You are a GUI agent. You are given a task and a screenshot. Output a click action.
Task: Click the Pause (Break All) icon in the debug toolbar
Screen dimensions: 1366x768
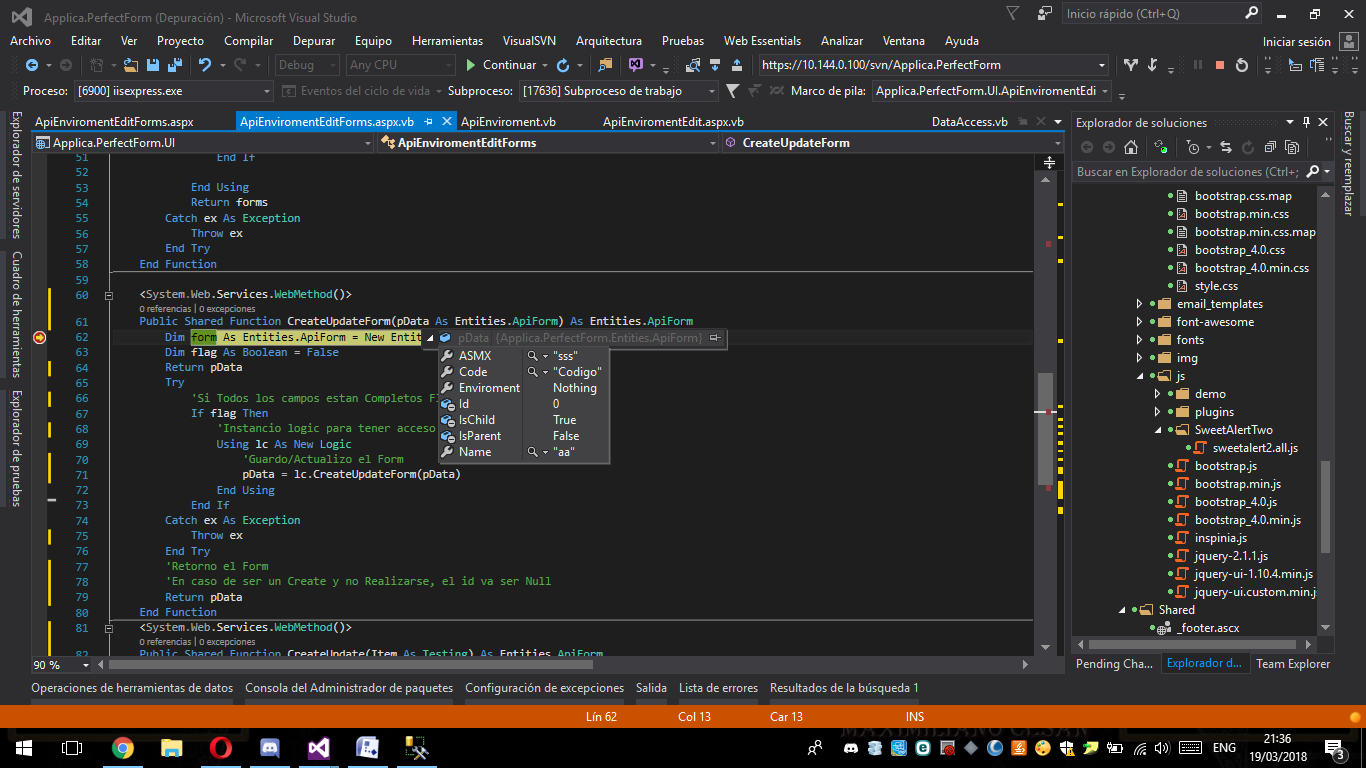coord(1197,65)
